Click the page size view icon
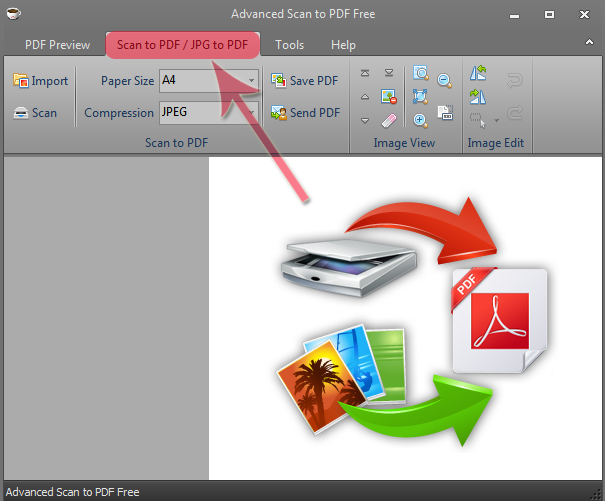This screenshot has height=501, width=605. pos(445,112)
